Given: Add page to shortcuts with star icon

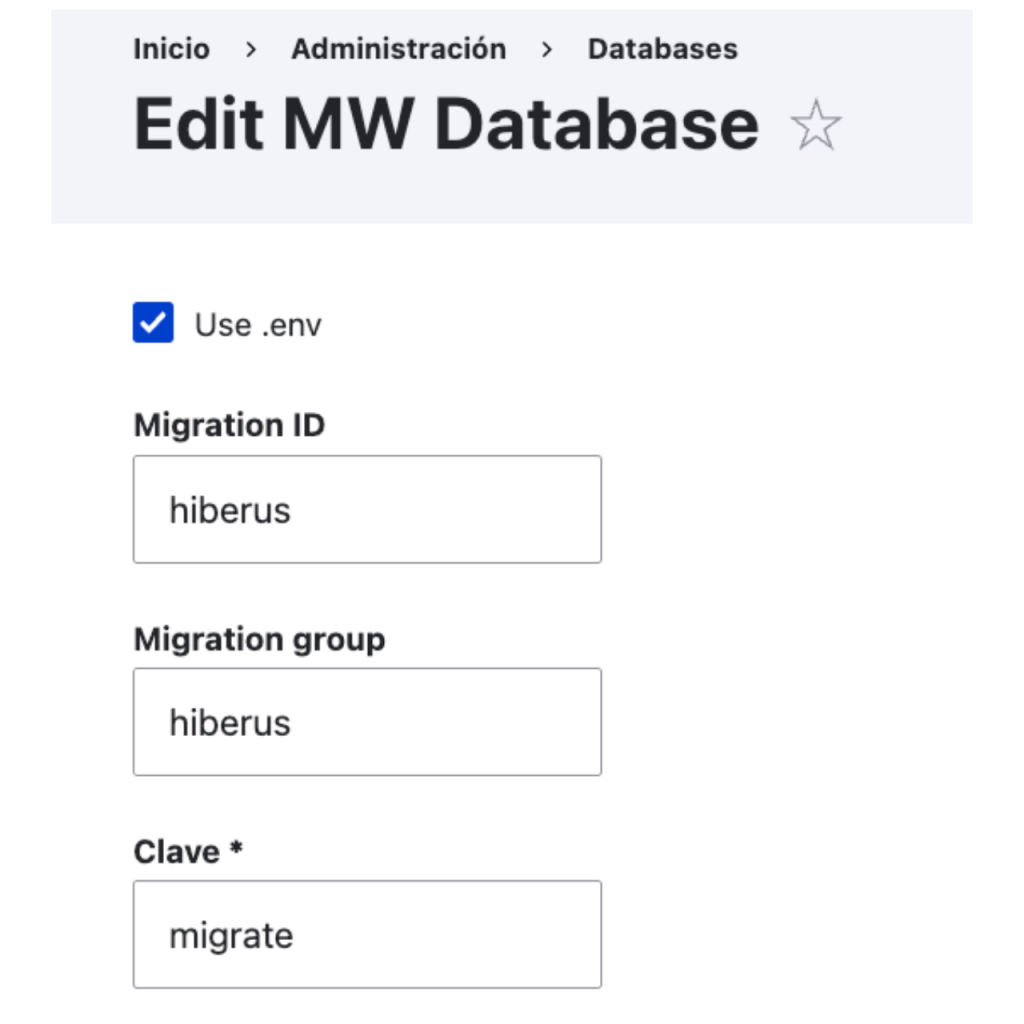Looking at the screenshot, I should 815,127.
